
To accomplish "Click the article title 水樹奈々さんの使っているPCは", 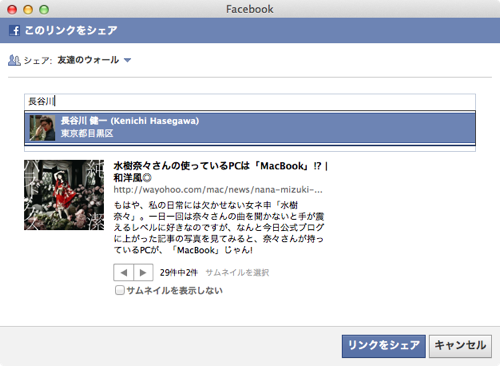I will tap(220, 171).
